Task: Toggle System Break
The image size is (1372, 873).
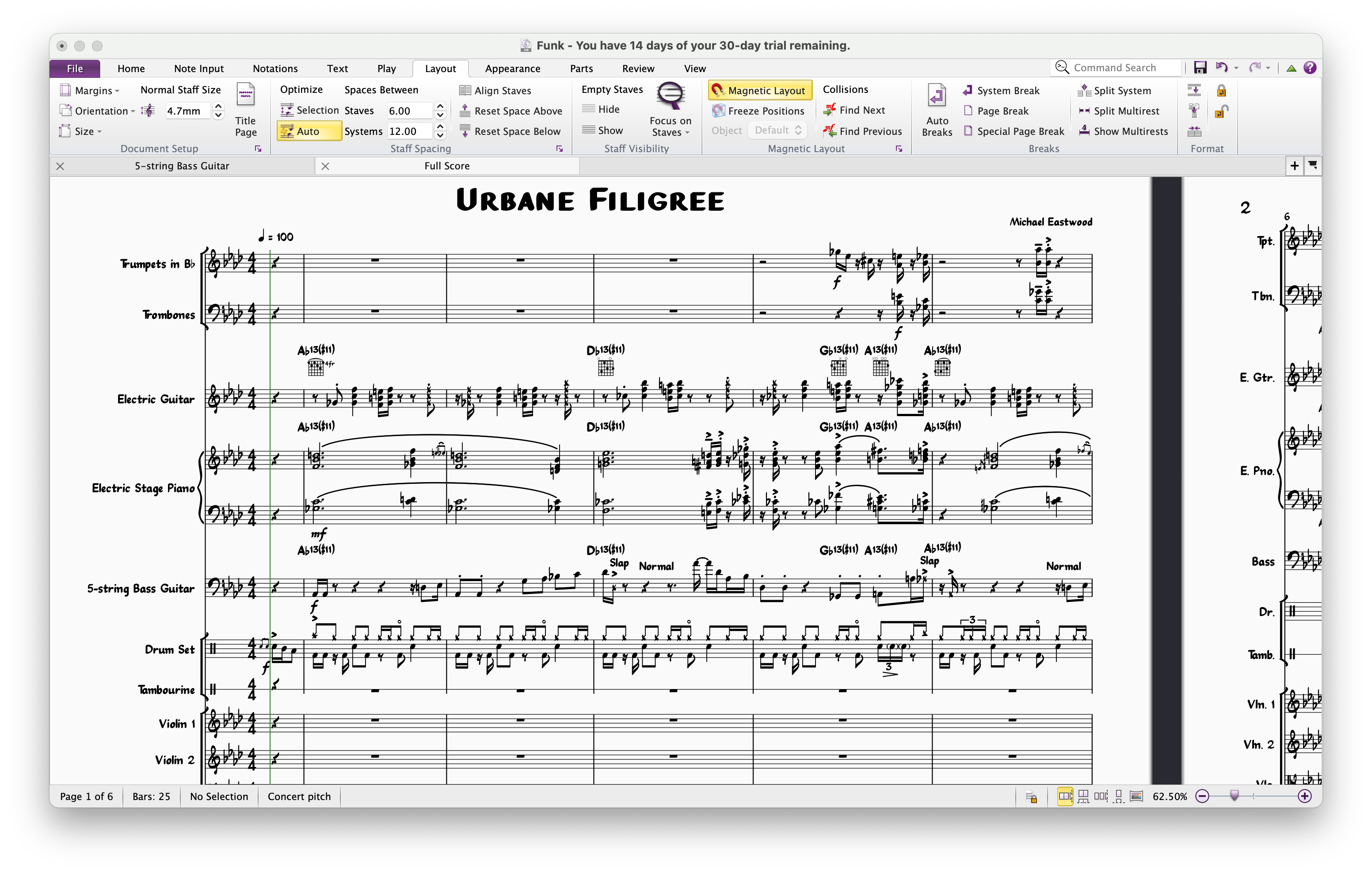Action: [x=1001, y=90]
